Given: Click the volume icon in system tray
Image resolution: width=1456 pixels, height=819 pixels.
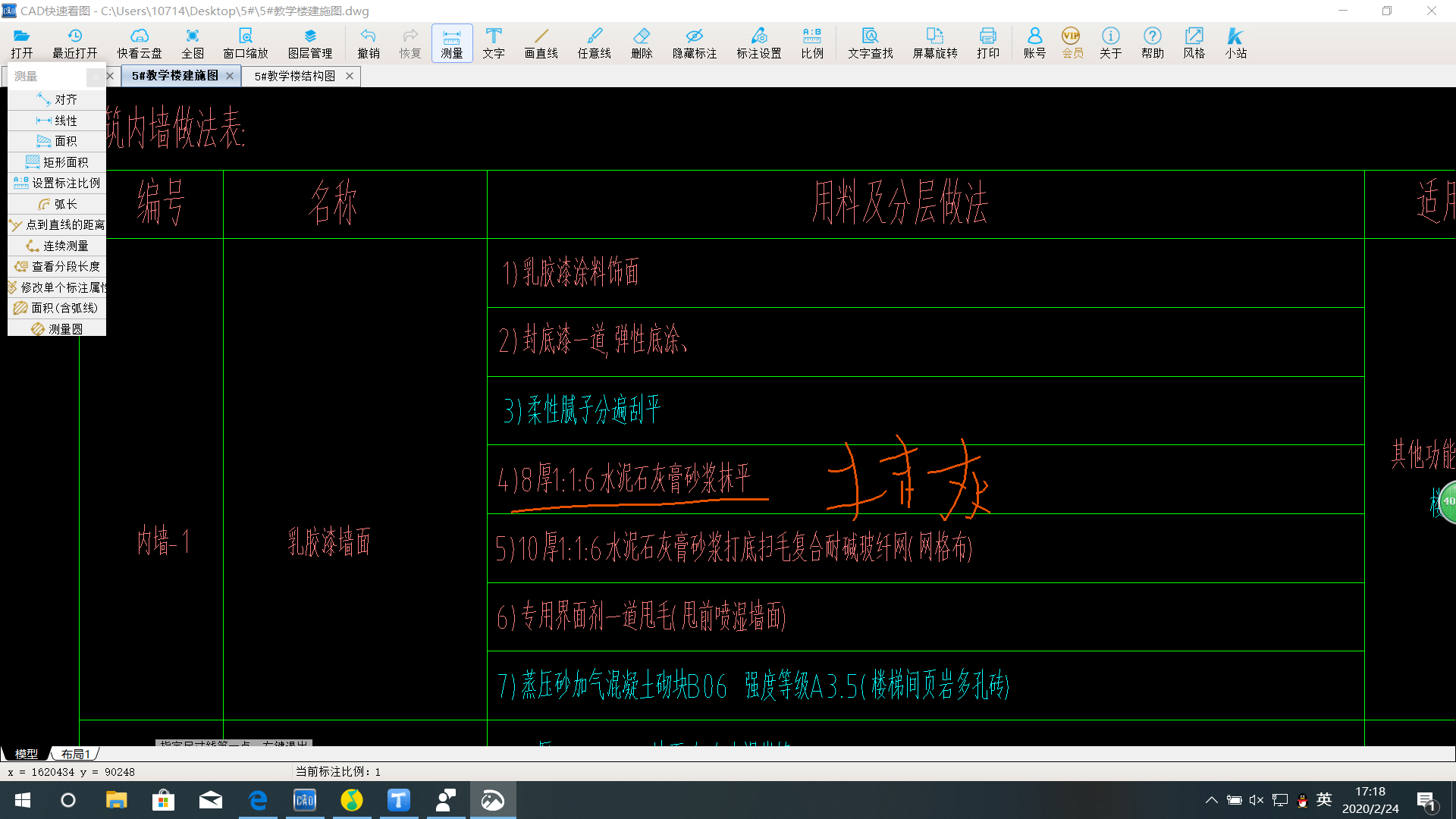Looking at the screenshot, I should pos(1257,800).
